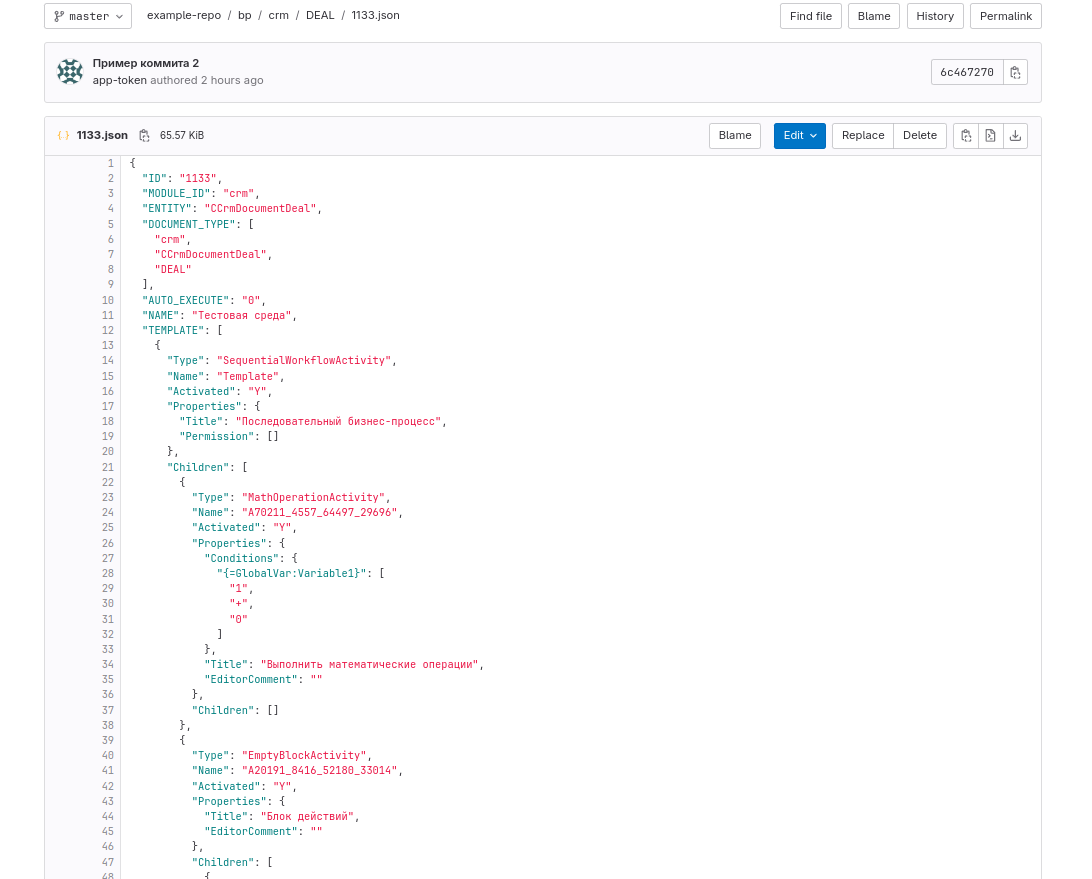Open the master branch dropdown
The height and width of the screenshot is (879, 1092).
[88, 16]
